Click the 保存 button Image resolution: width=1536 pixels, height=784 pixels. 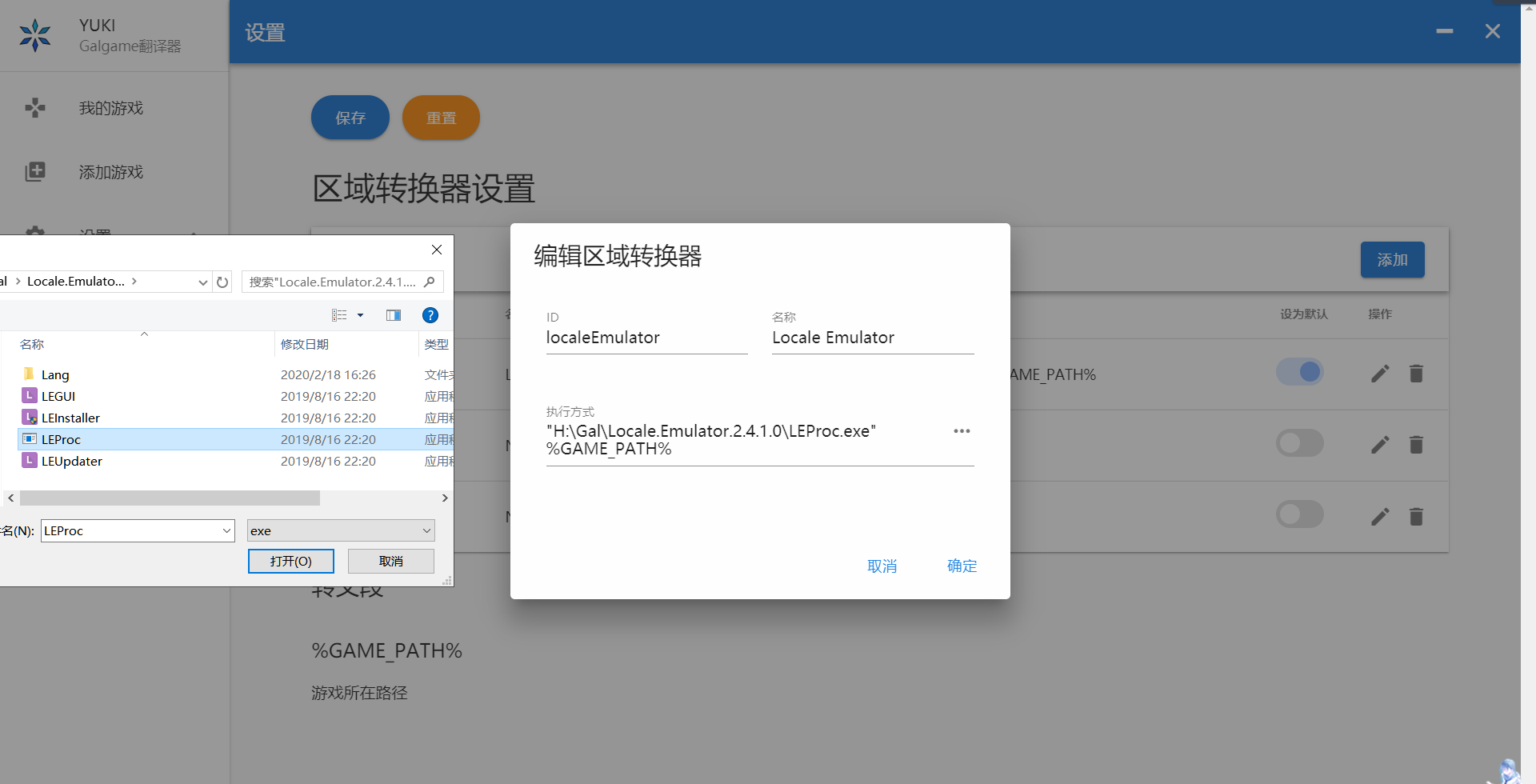[x=350, y=118]
